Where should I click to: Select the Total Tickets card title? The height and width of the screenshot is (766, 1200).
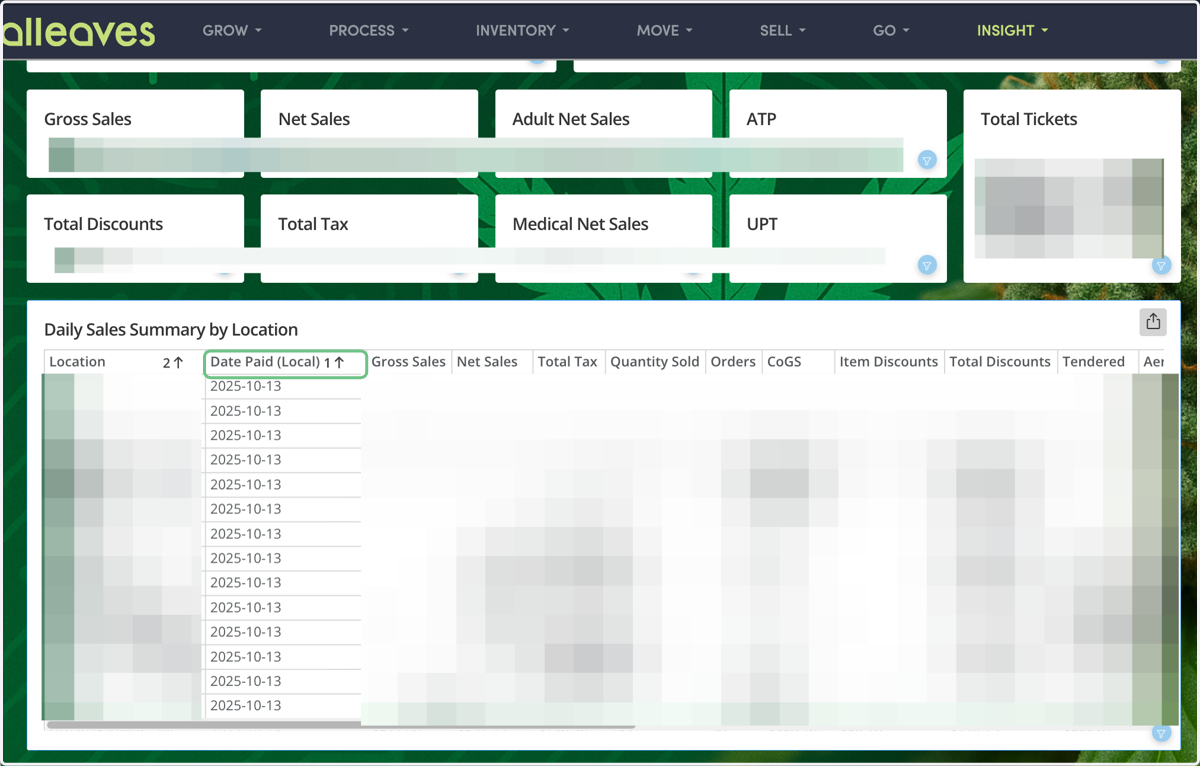1029,119
